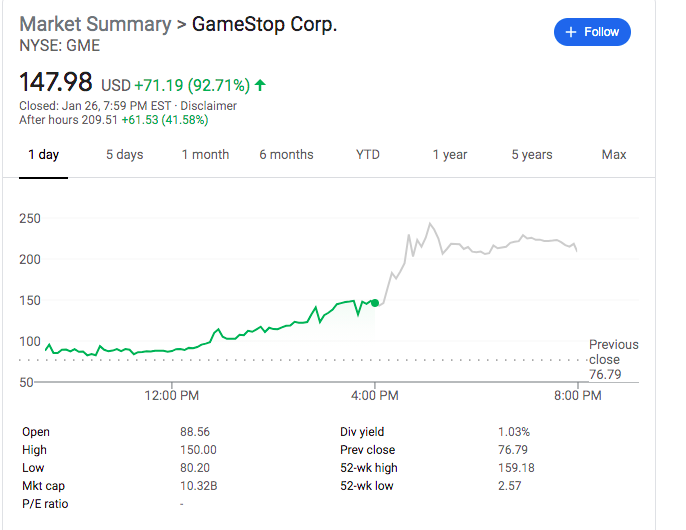686x530 pixels.
Task: Click the Previous close label on chart
Action: 613,352
